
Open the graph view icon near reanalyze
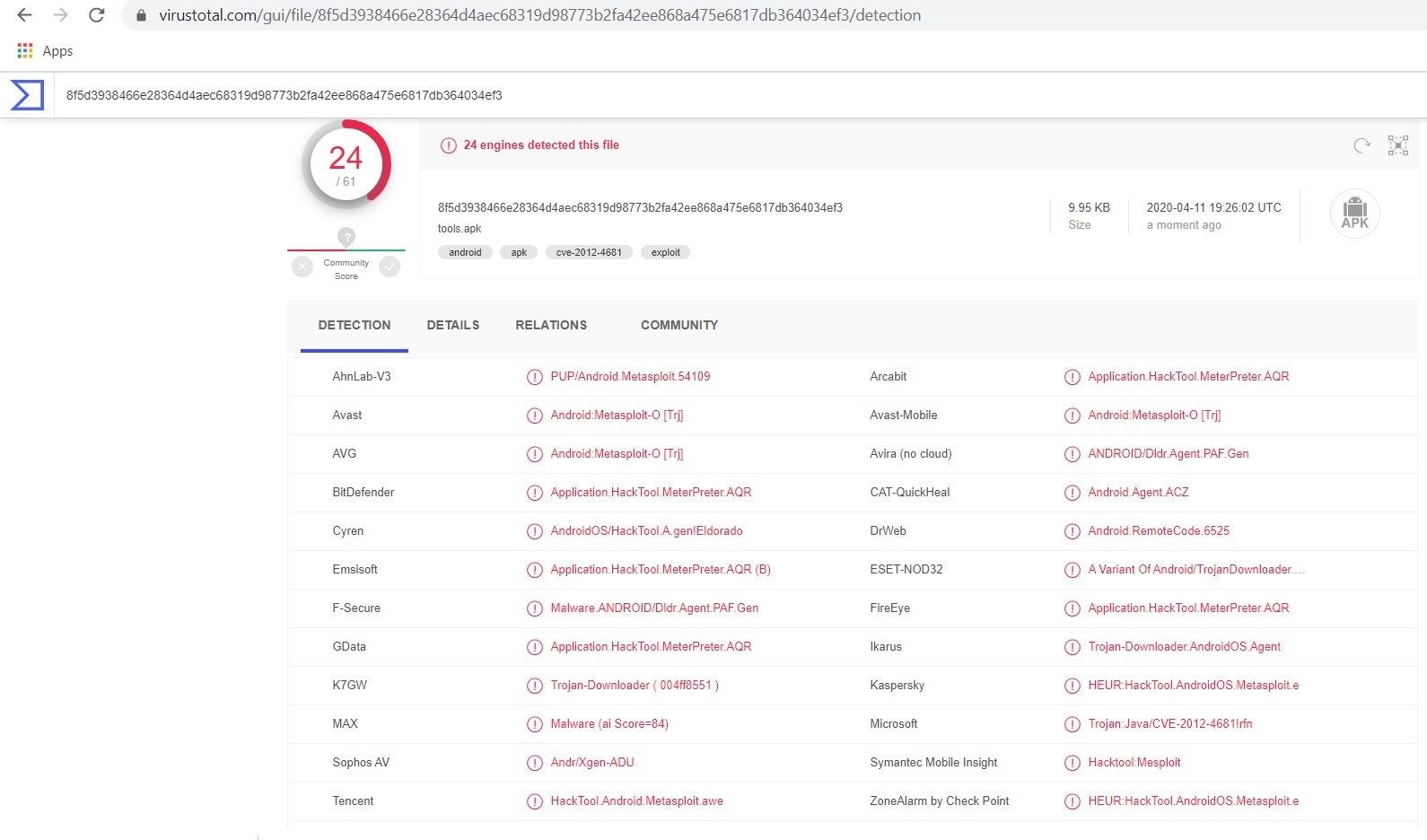[x=1398, y=145]
